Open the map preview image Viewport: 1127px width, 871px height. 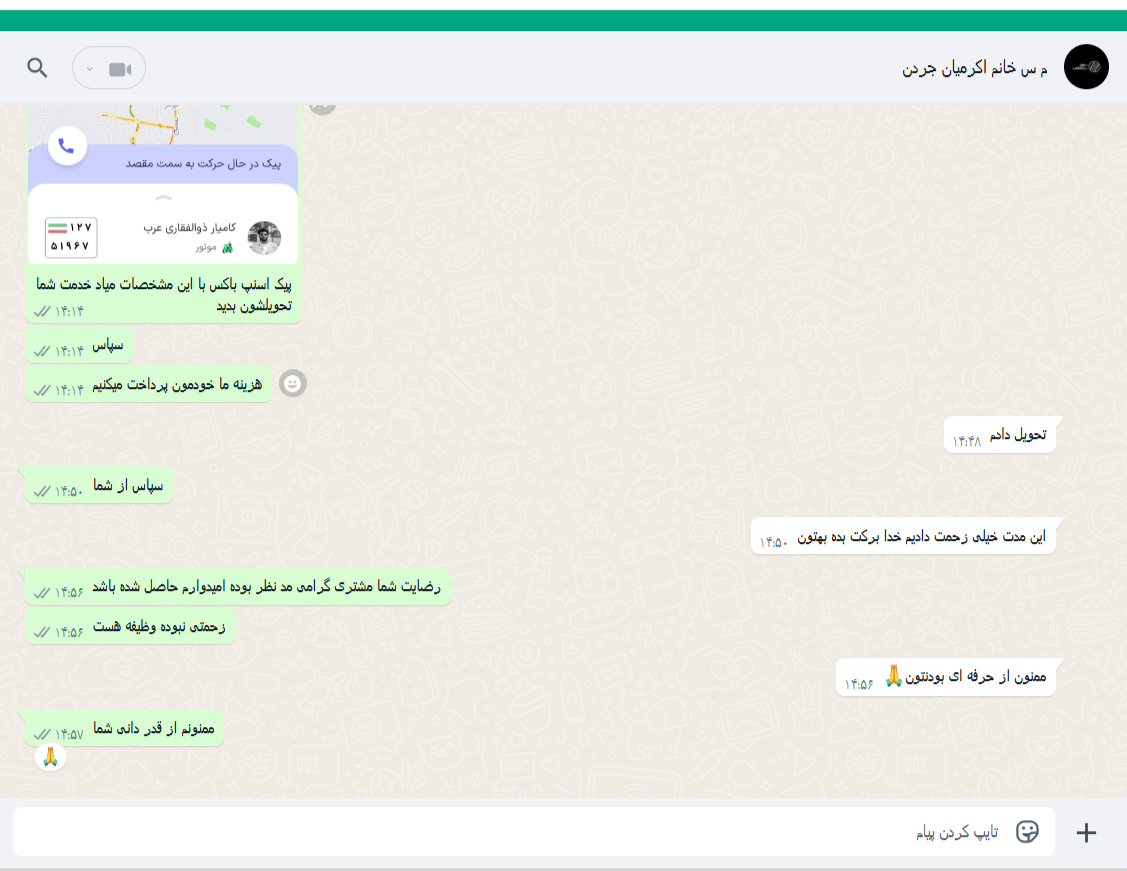(x=163, y=124)
